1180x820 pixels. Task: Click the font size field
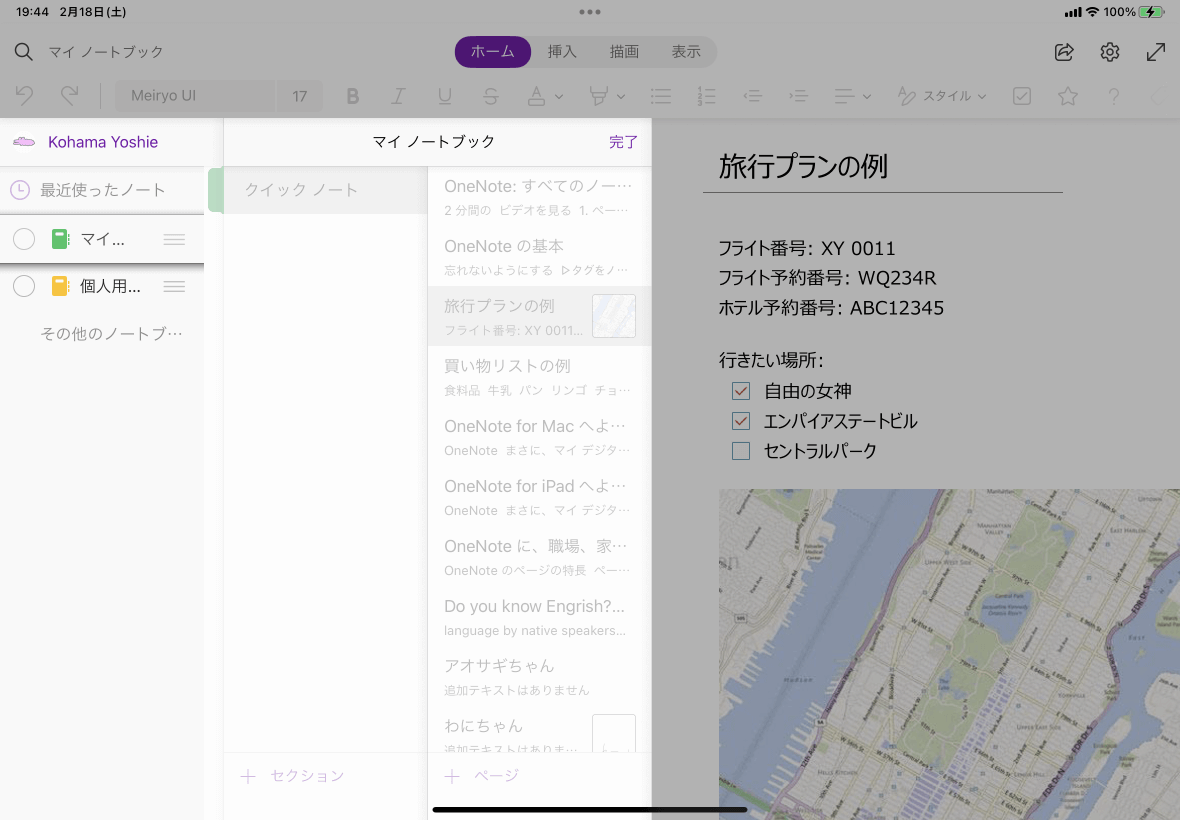pos(299,96)
